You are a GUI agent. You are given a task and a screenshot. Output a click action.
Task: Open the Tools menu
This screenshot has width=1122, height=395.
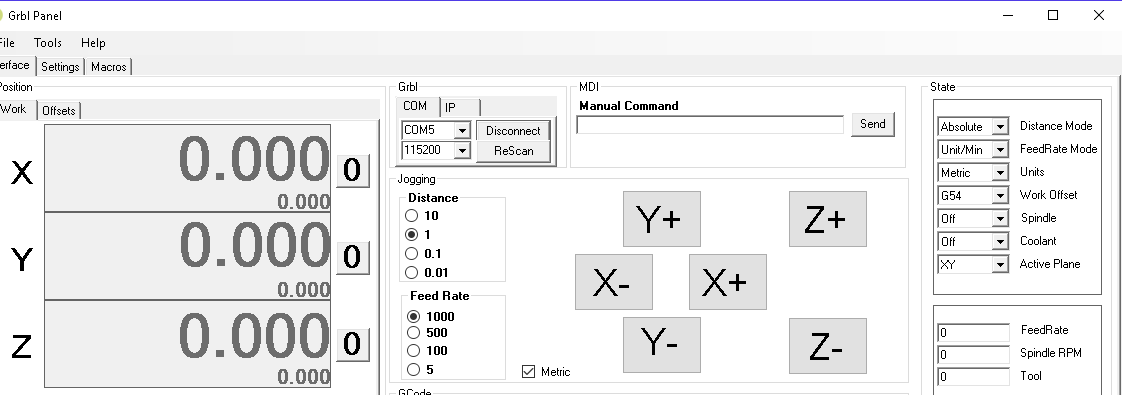48,43
